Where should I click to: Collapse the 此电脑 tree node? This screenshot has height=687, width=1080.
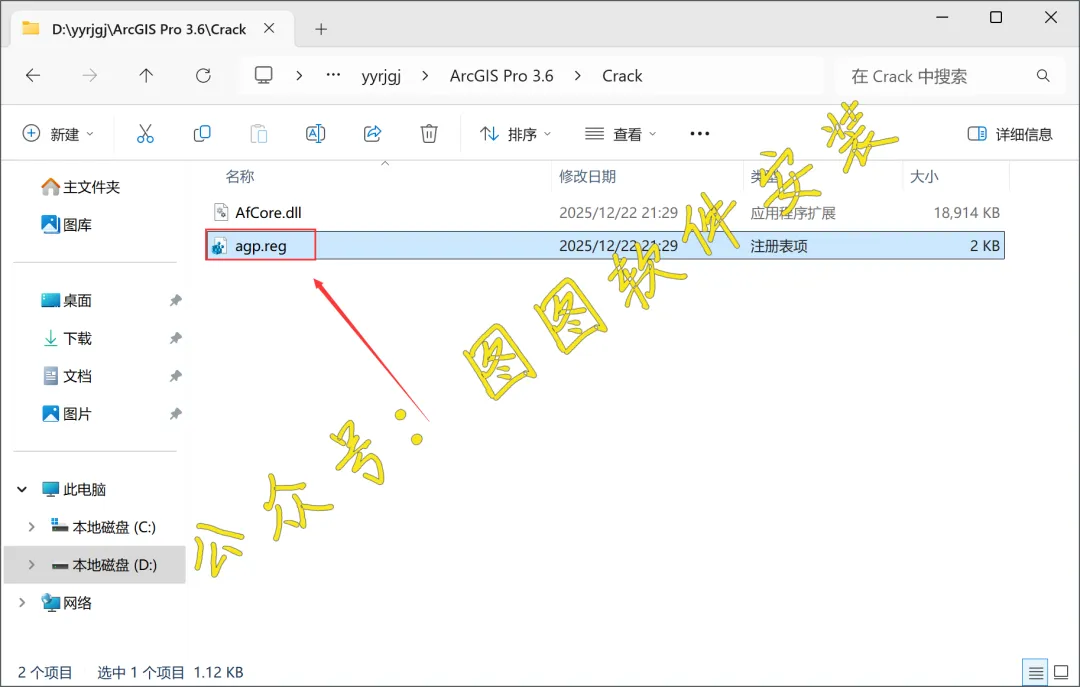tap(22, 489)
